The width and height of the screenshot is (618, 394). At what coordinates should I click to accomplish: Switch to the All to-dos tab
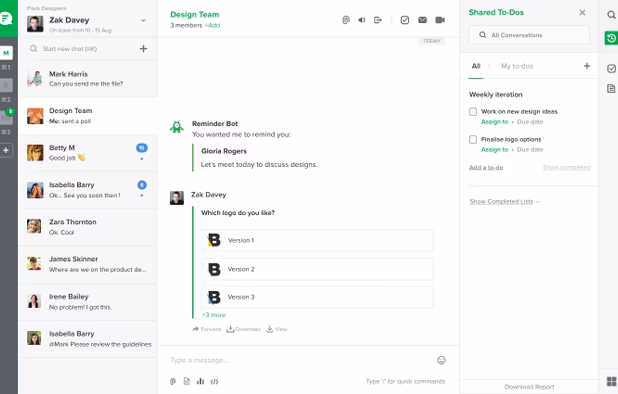click(x=476, y=66)
